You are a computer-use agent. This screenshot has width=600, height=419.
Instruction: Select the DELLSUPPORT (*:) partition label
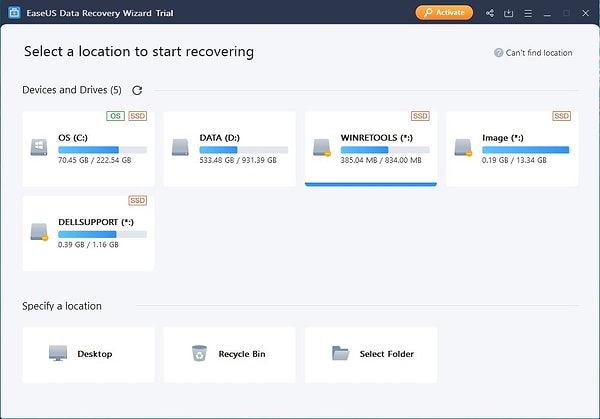click(96, 222)
